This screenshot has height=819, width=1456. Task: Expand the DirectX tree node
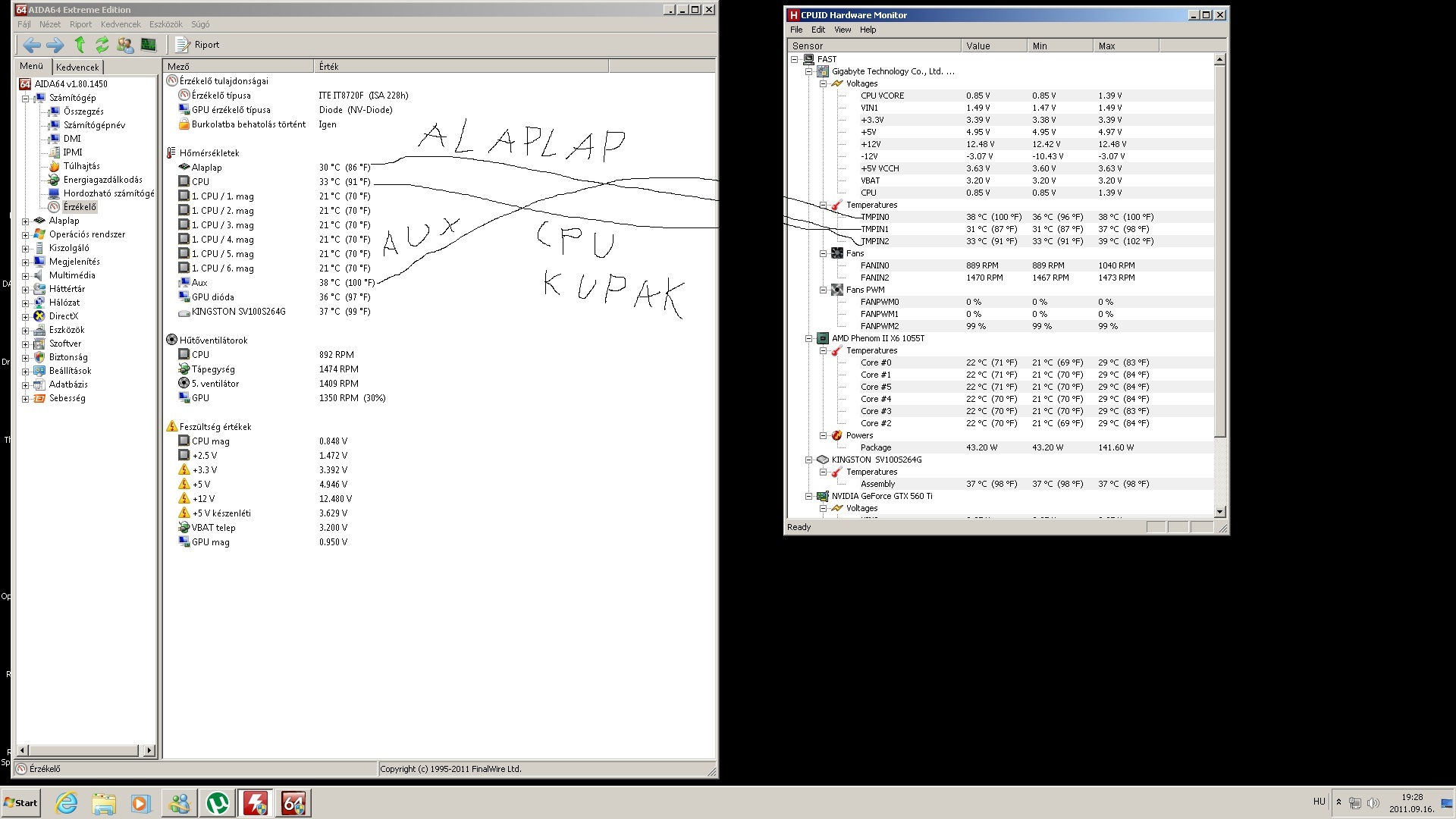tap(26, 317)
